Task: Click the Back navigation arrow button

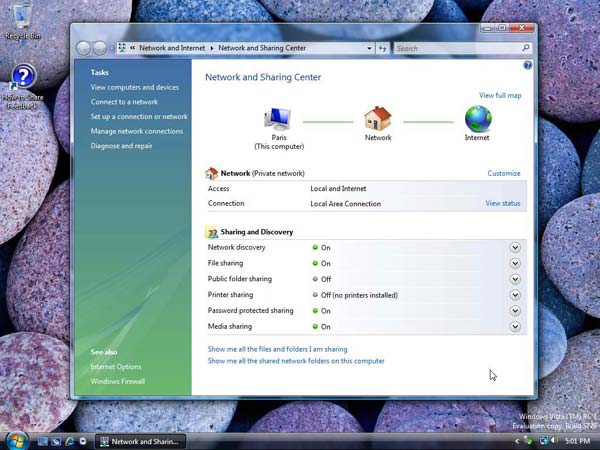Action: 84,48
